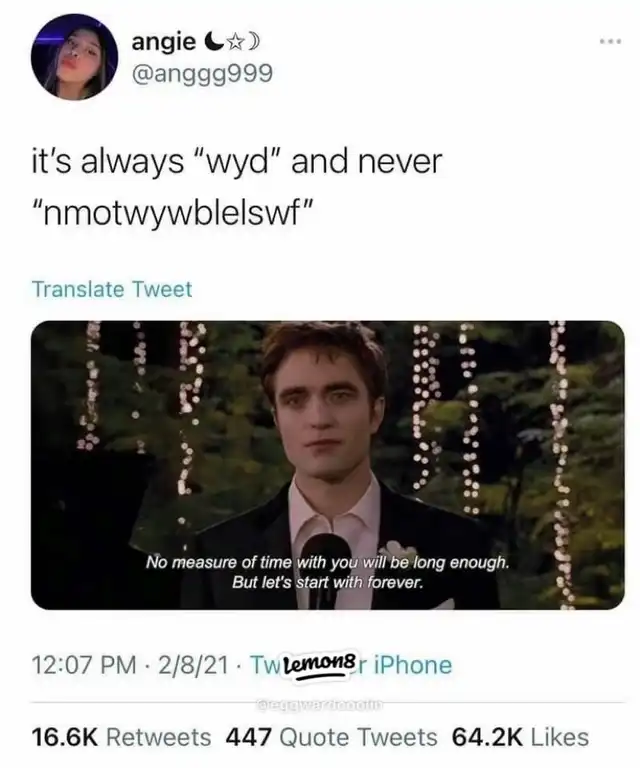View the 64.2K Likes list
The width and height of the screenshot is (640, 768).
(520, 737)
